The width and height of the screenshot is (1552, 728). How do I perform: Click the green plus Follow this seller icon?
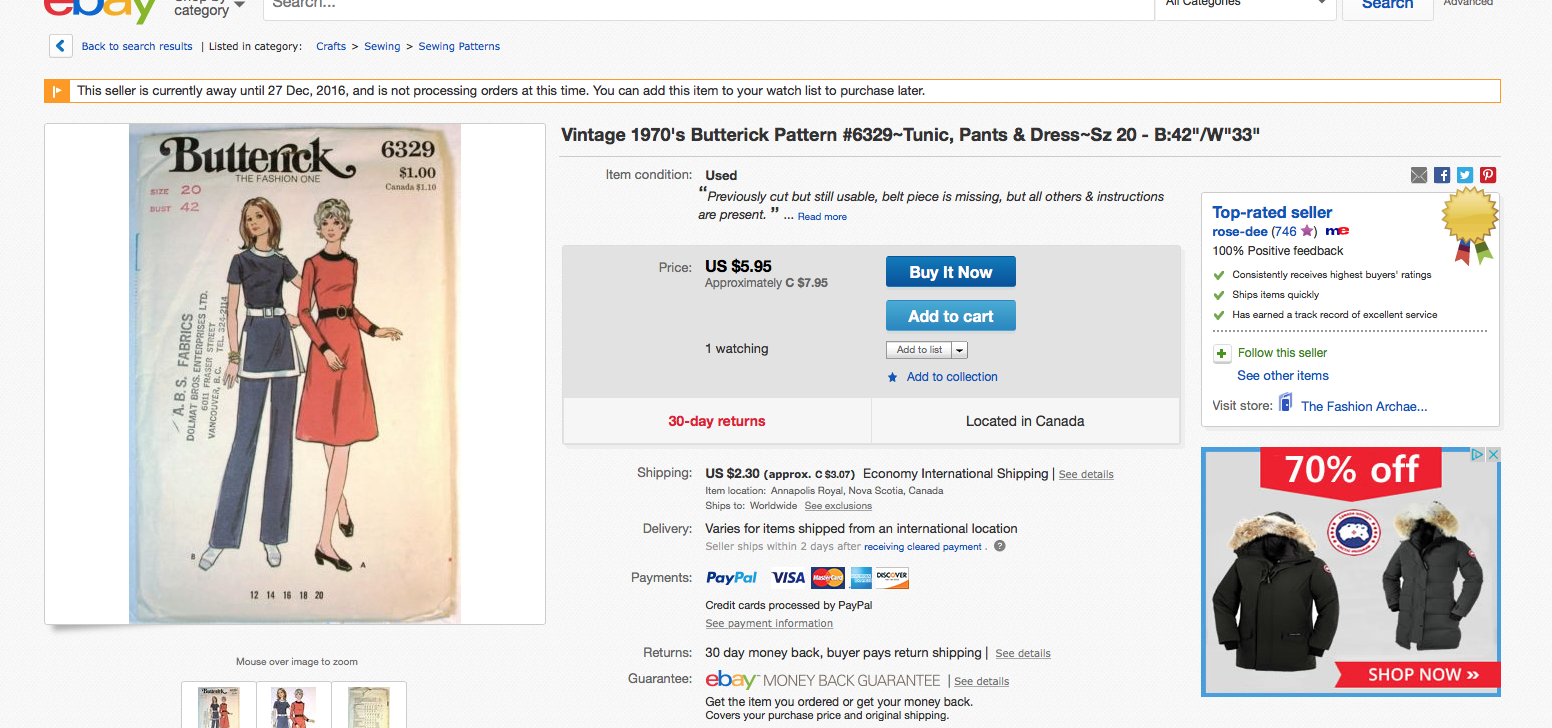pos(1221,353)
